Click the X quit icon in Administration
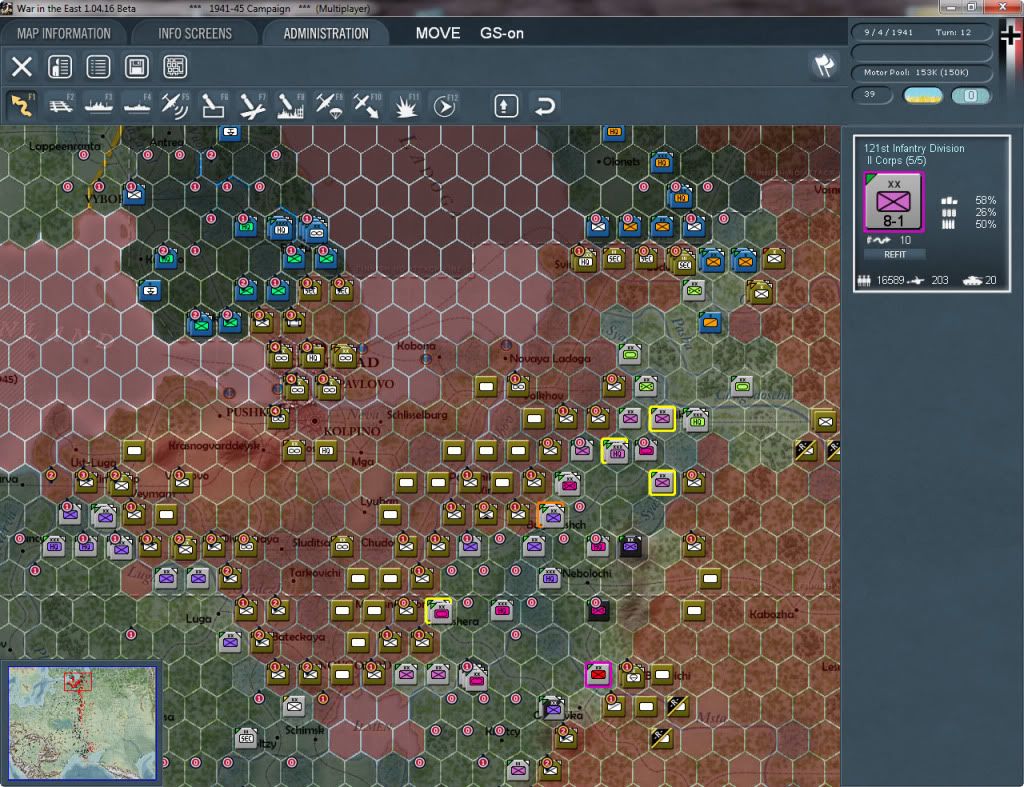Screen dimensions: 1024x787 [x=22, y=67]
